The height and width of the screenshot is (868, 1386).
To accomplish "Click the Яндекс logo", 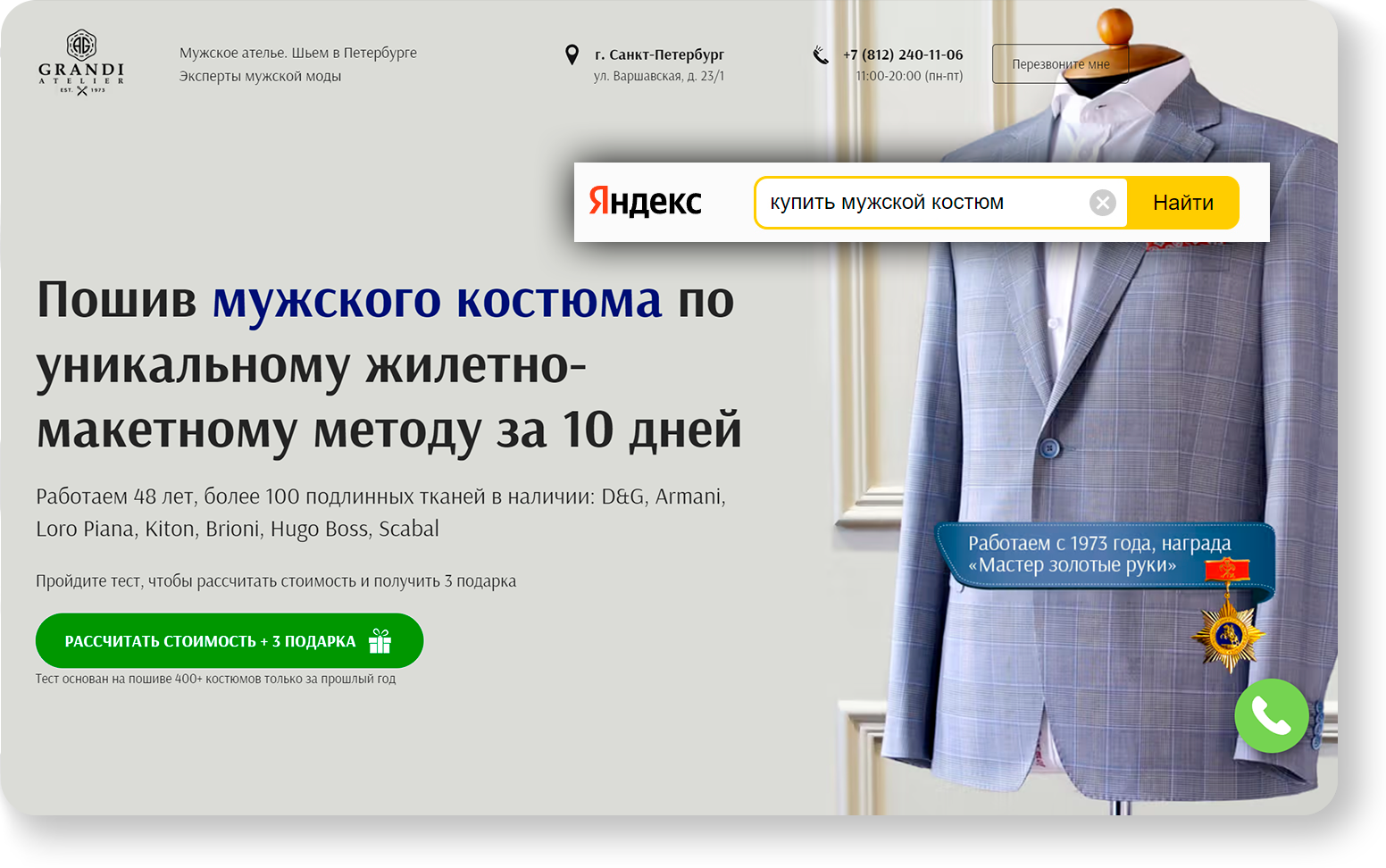I will 645,202.
